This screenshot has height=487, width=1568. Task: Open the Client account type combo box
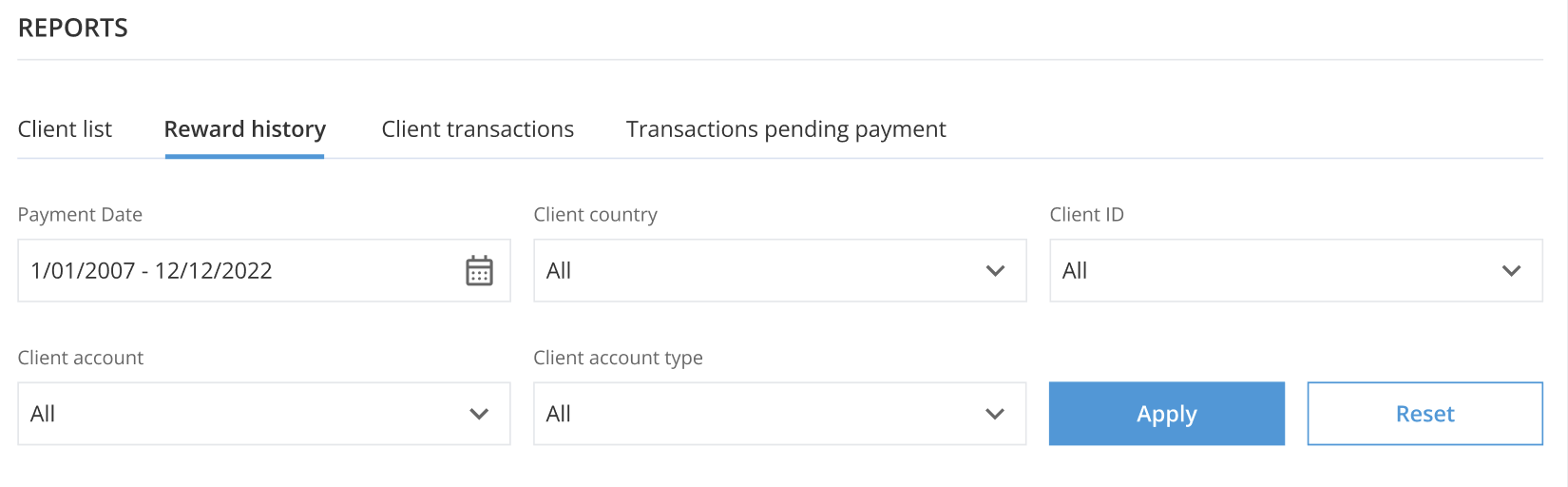pyautogui.click(x=780, y=414)
